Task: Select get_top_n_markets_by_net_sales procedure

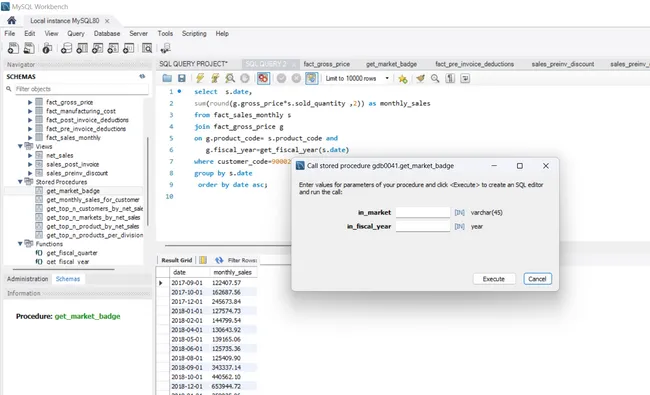Action: point(93,218)
